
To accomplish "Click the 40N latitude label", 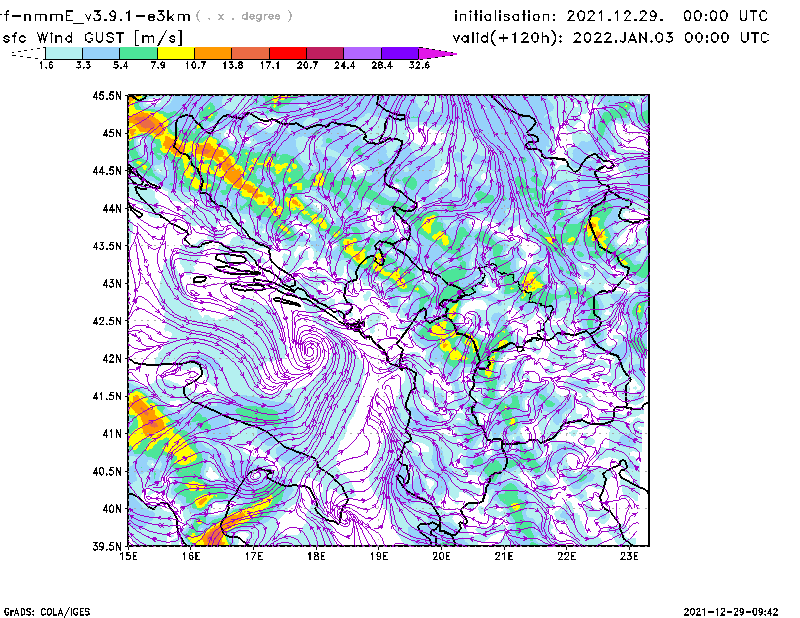I will (x=112, y=509).
